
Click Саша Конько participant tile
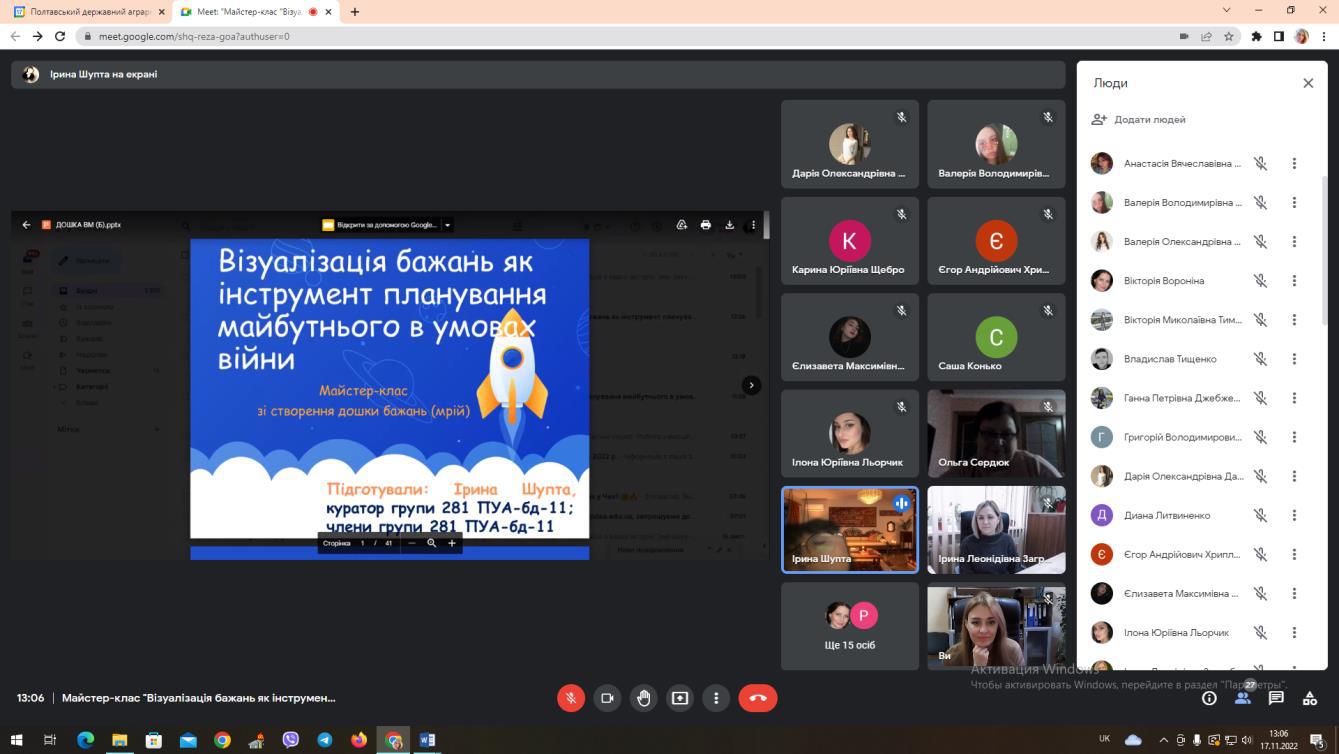996,337
